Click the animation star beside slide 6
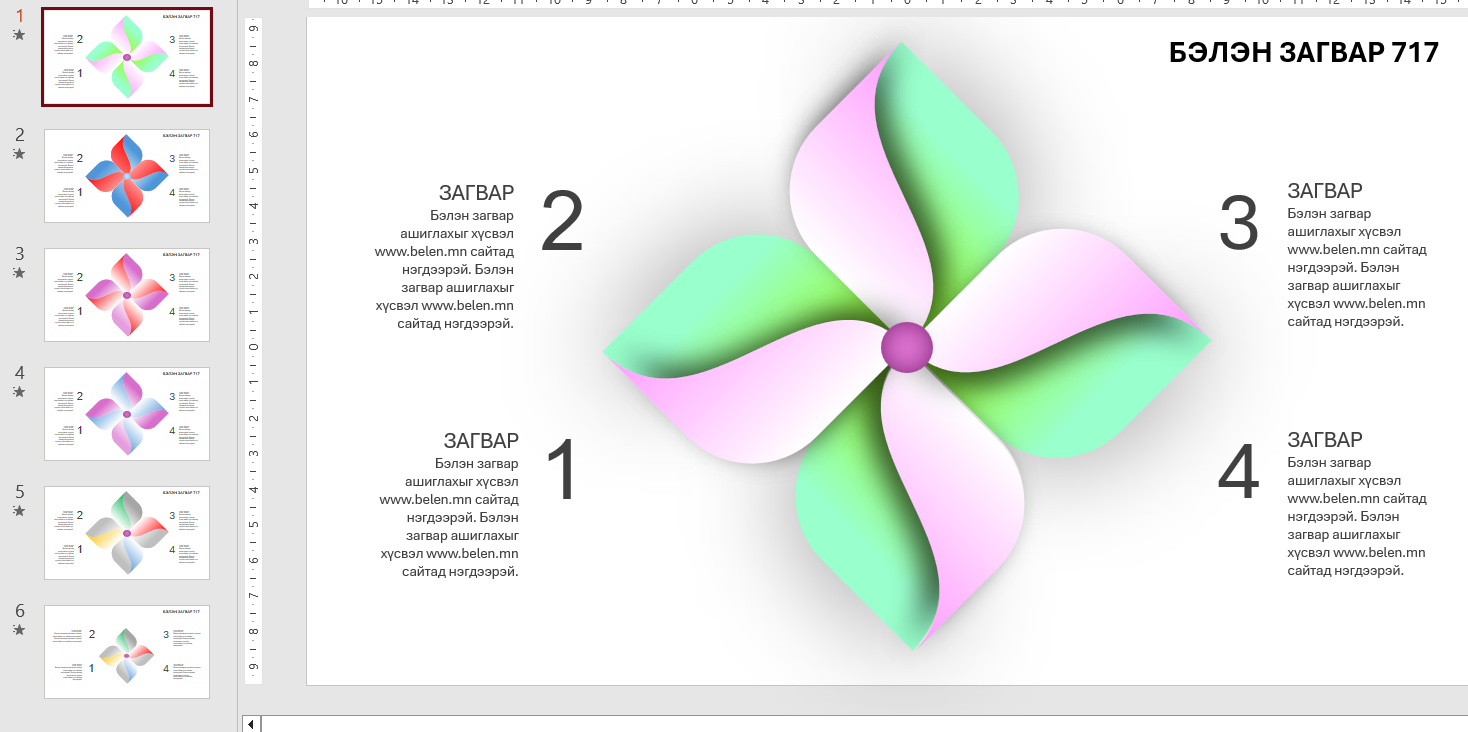Image resolution: width=1468 pixels, height=732 pixels. pos(19,630)
